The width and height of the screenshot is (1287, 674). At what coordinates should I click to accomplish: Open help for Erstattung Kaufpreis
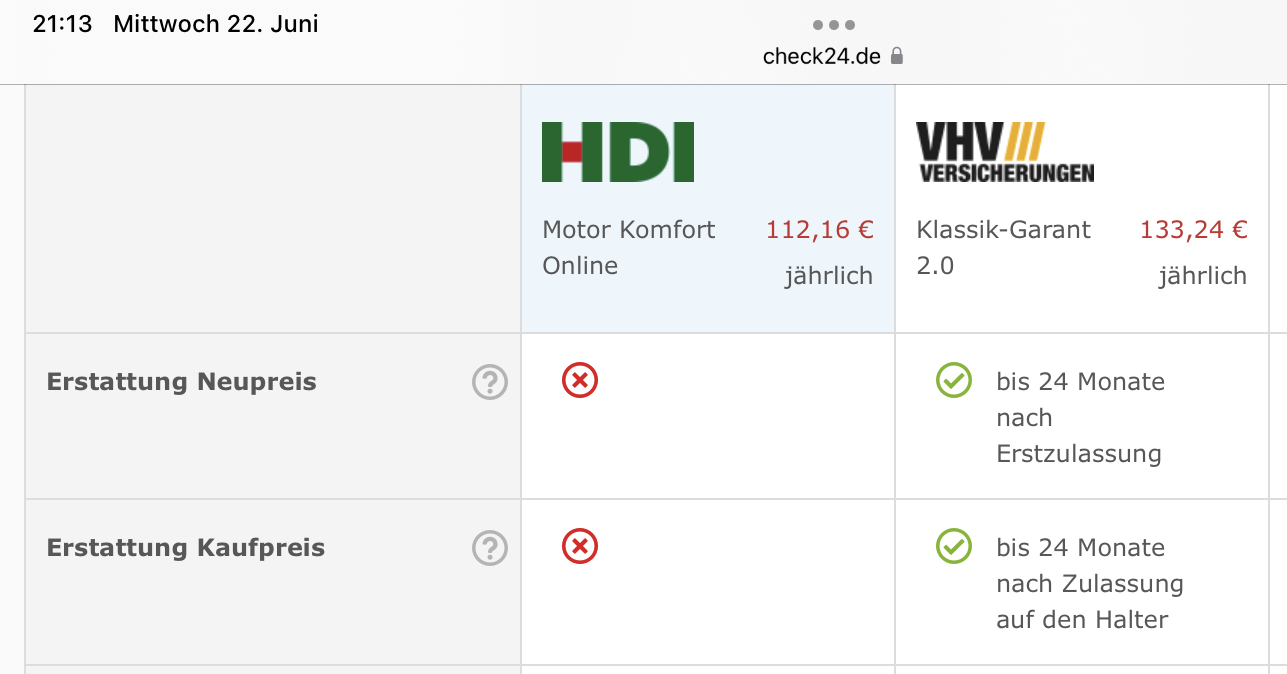(x=490, y=548)
